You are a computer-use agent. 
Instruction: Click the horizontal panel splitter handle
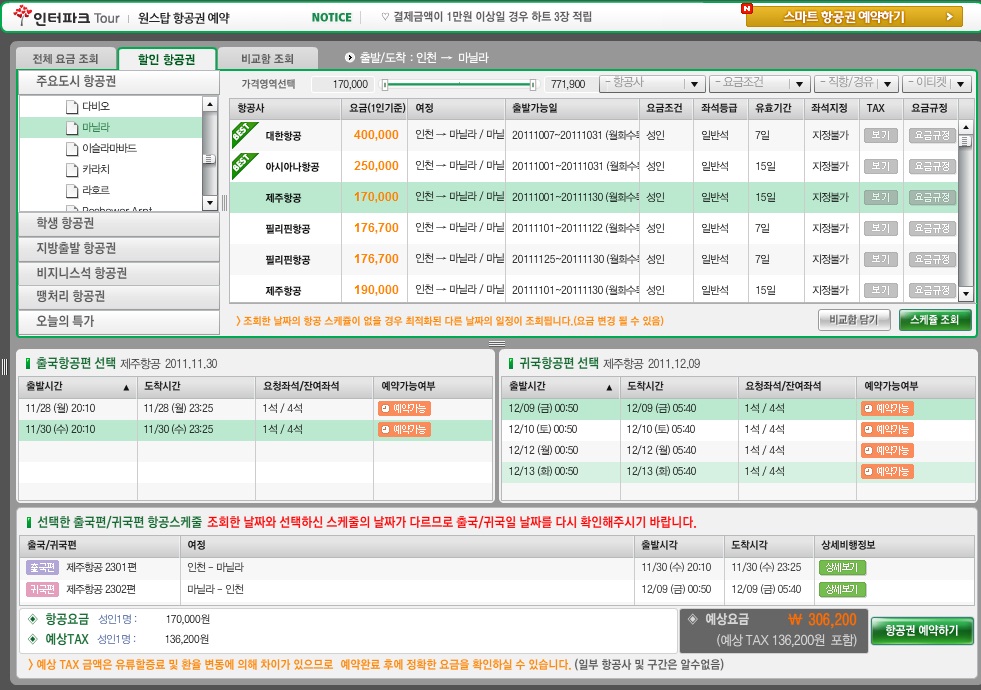497,343
